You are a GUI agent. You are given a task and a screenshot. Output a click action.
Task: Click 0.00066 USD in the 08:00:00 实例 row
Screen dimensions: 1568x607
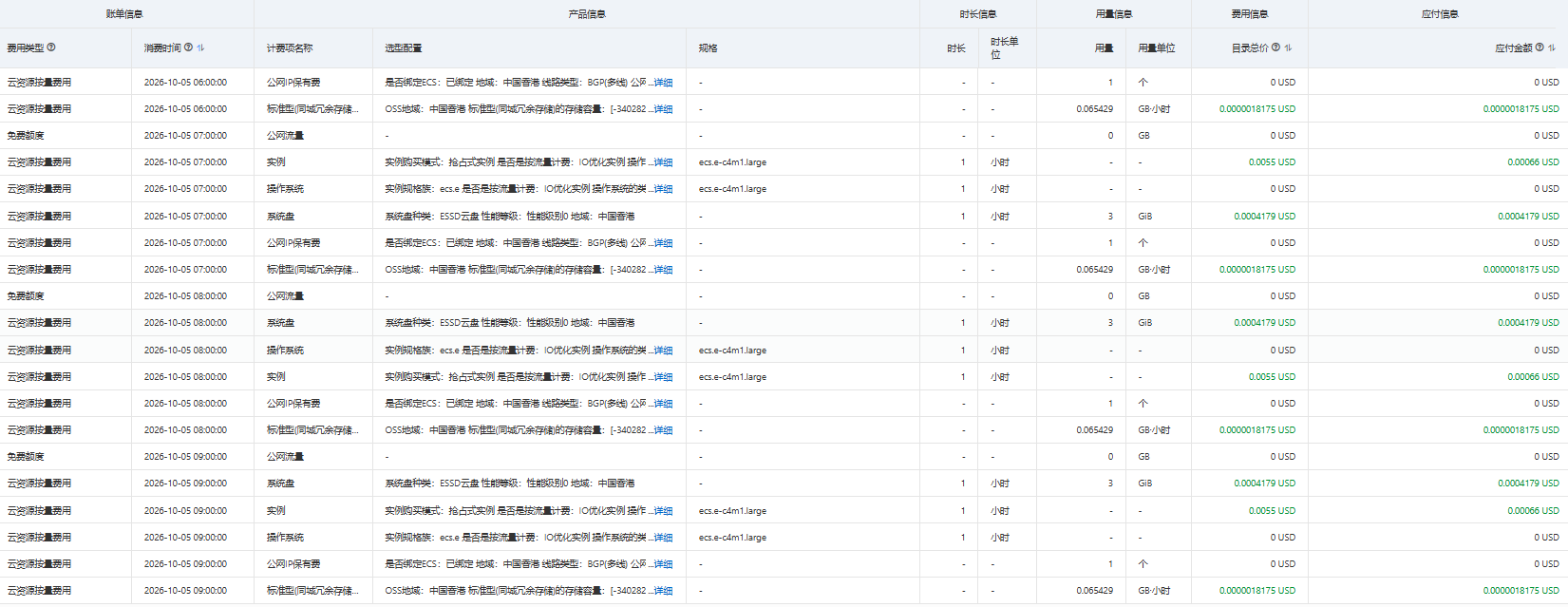[x=1533, y=377]
